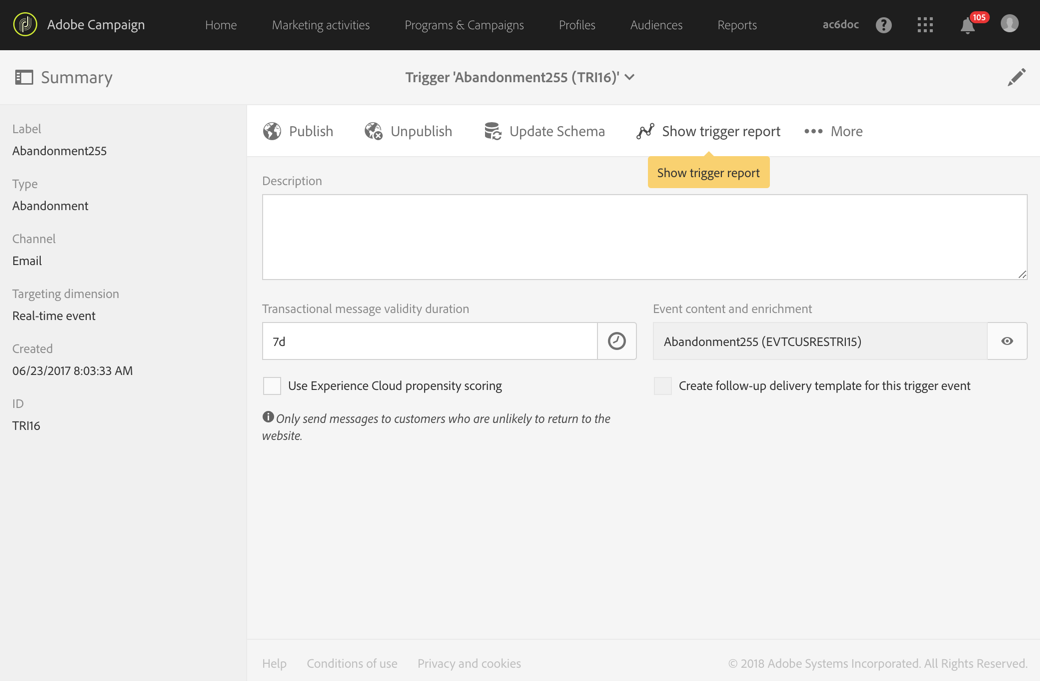Open the Marketing activities menu

pos(321,25)
